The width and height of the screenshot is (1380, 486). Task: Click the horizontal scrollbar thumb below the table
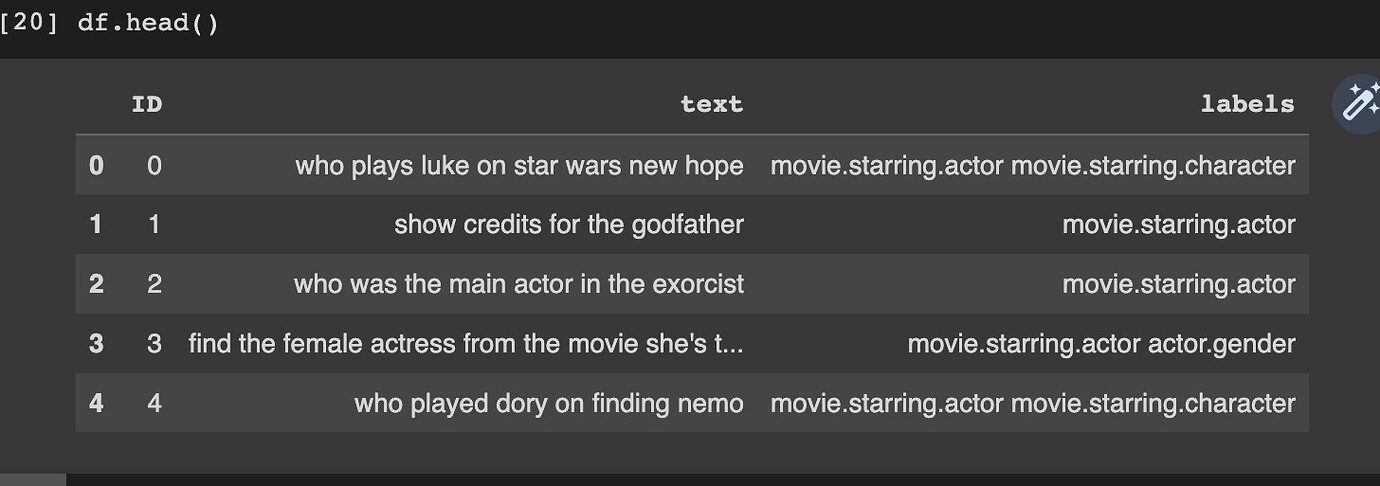coord(33,480)
